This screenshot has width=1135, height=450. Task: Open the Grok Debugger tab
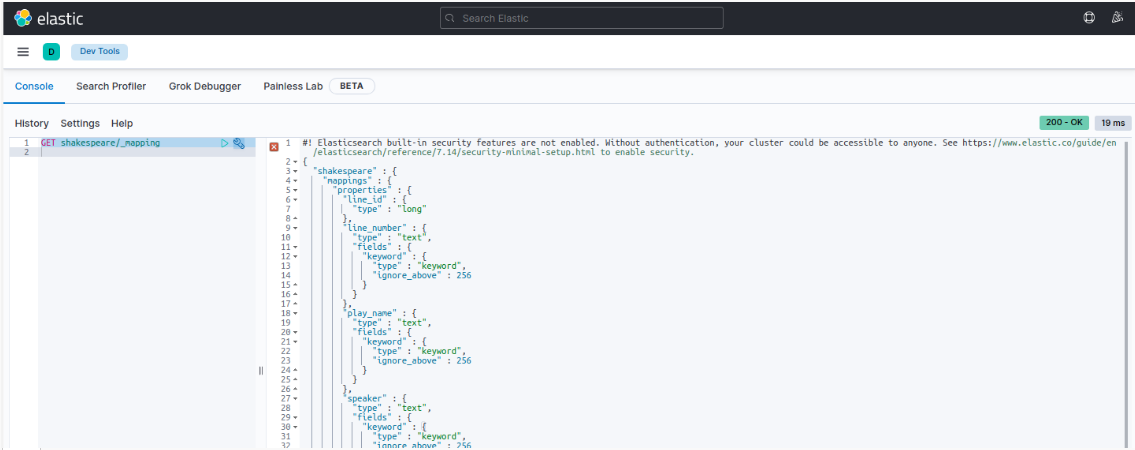pos(205,86)
